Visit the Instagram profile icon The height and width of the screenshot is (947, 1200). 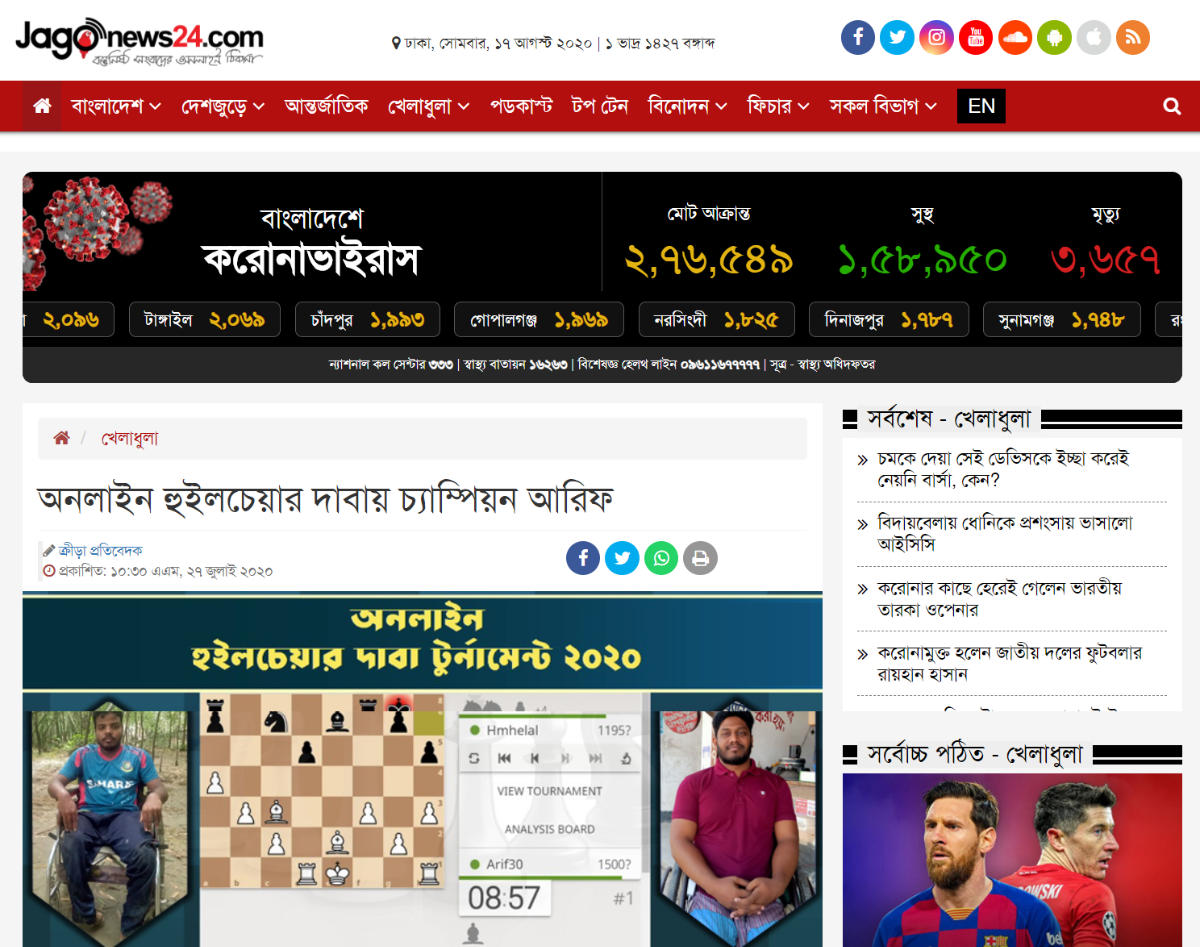[x=936, y=38]
